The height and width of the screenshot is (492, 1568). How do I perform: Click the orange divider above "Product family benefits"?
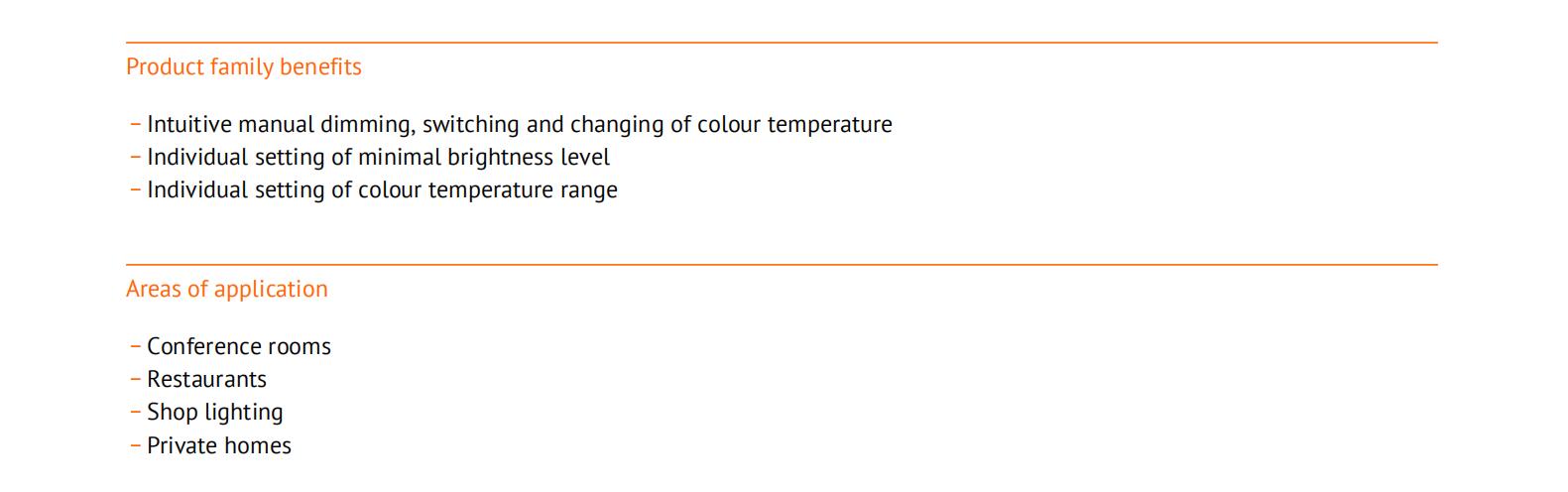click(782, 43)
